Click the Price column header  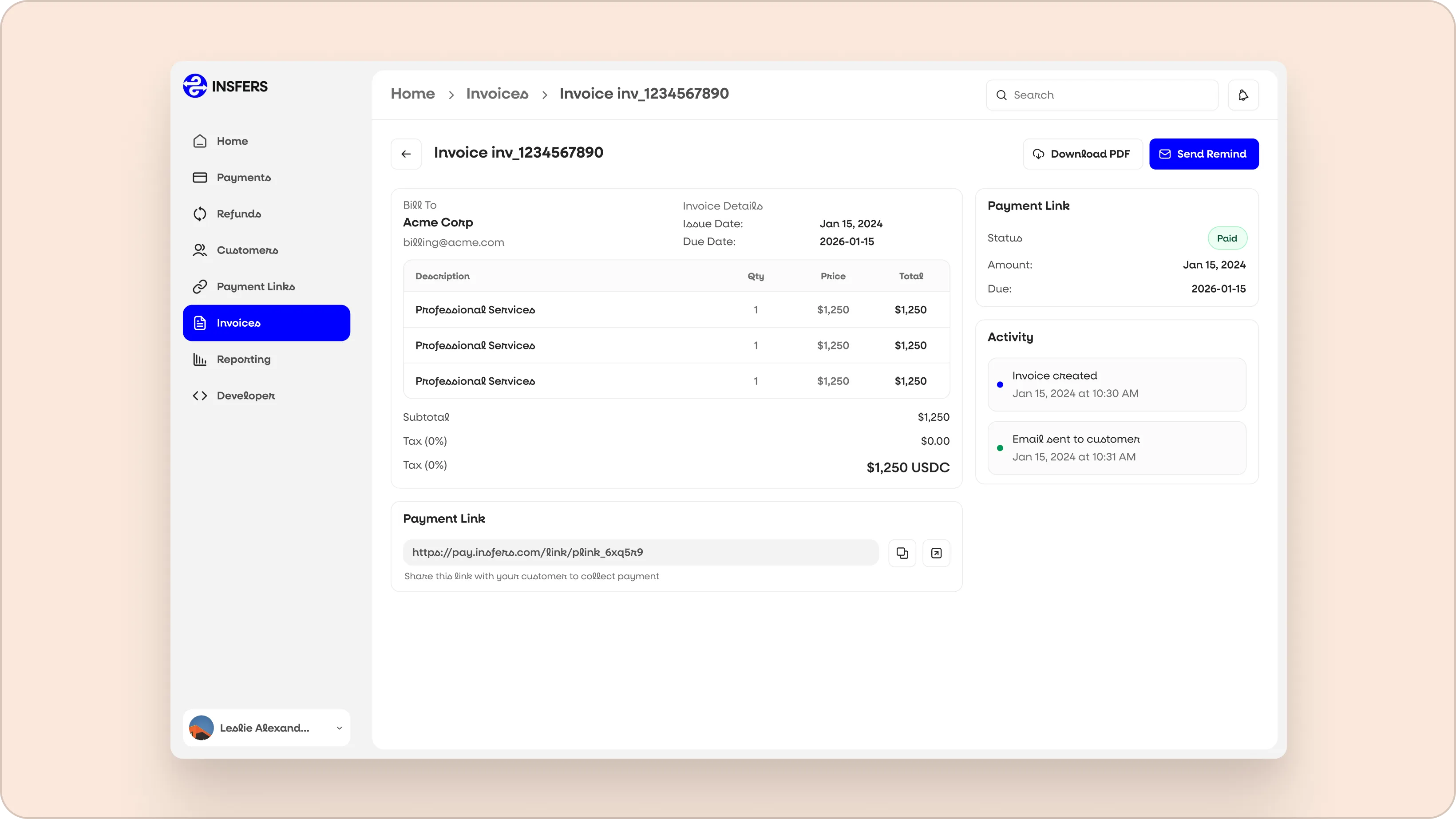pyautogui.click(x=833, y=276)
